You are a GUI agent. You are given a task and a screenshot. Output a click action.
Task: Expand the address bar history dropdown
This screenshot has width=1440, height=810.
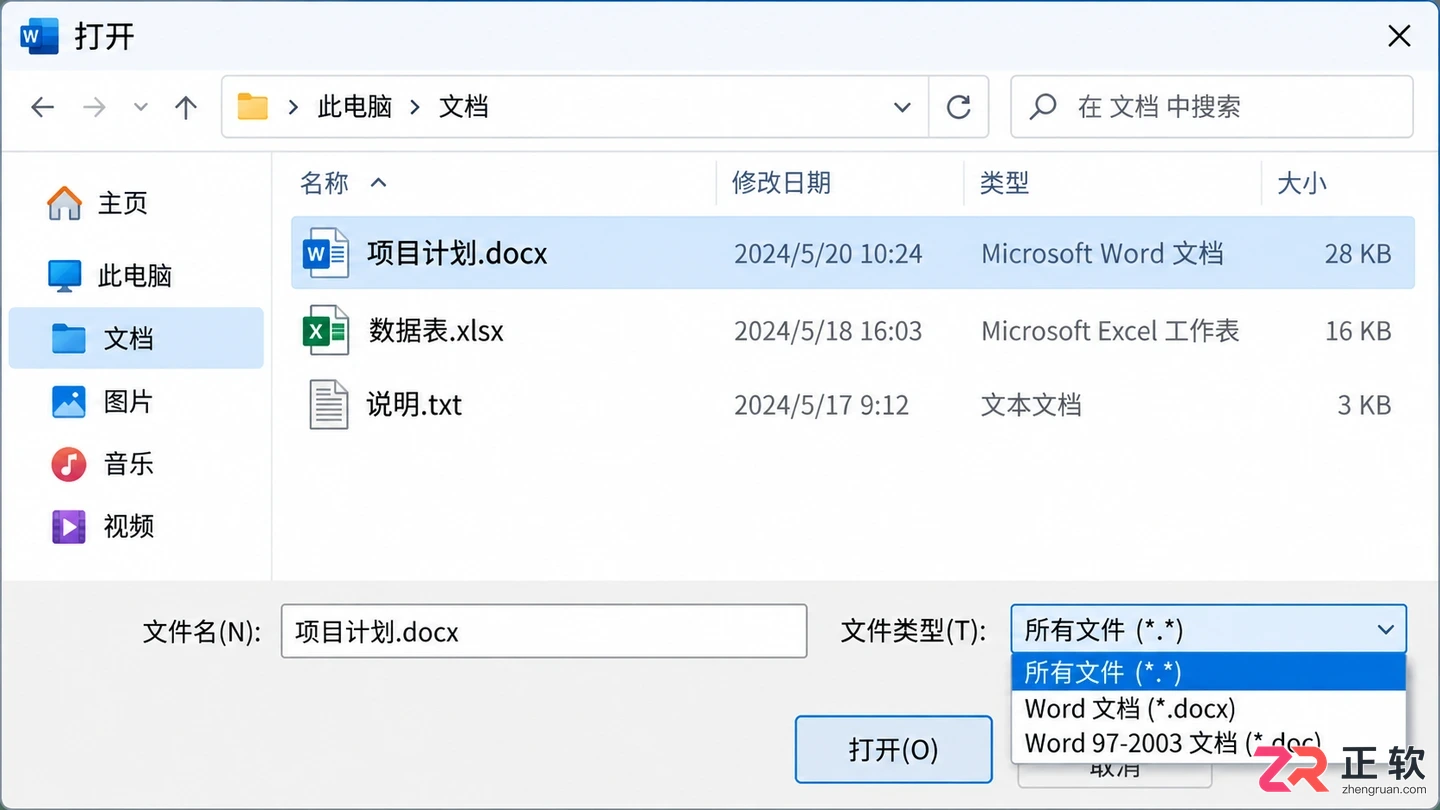coord(902,107)
